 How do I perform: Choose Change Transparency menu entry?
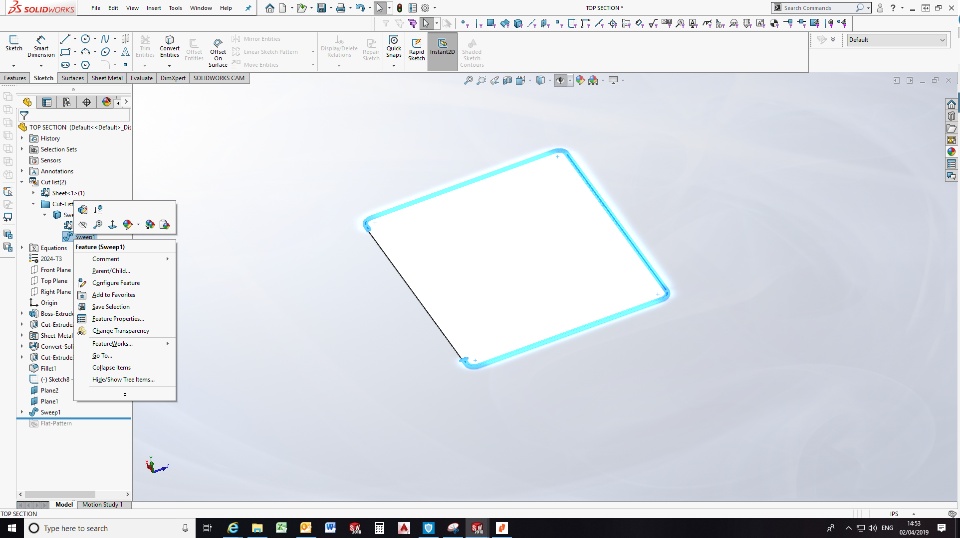(x=122, y=331)
